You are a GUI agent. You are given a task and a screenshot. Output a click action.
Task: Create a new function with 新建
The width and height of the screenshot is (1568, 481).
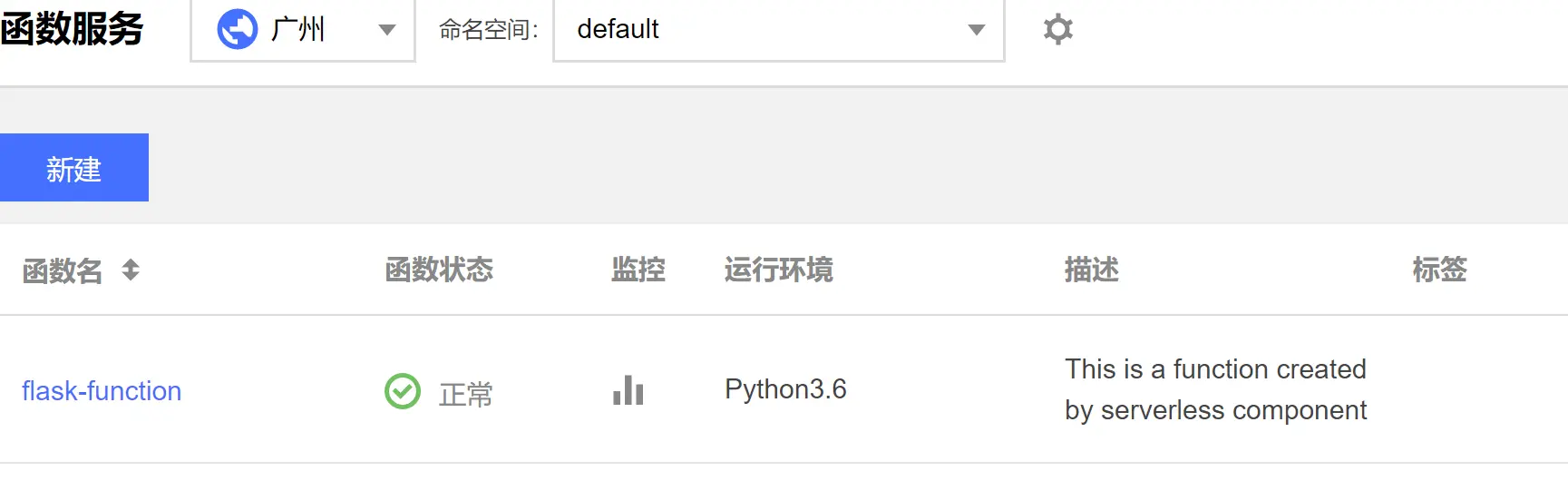pyautogui.click(x=74, y=168)
